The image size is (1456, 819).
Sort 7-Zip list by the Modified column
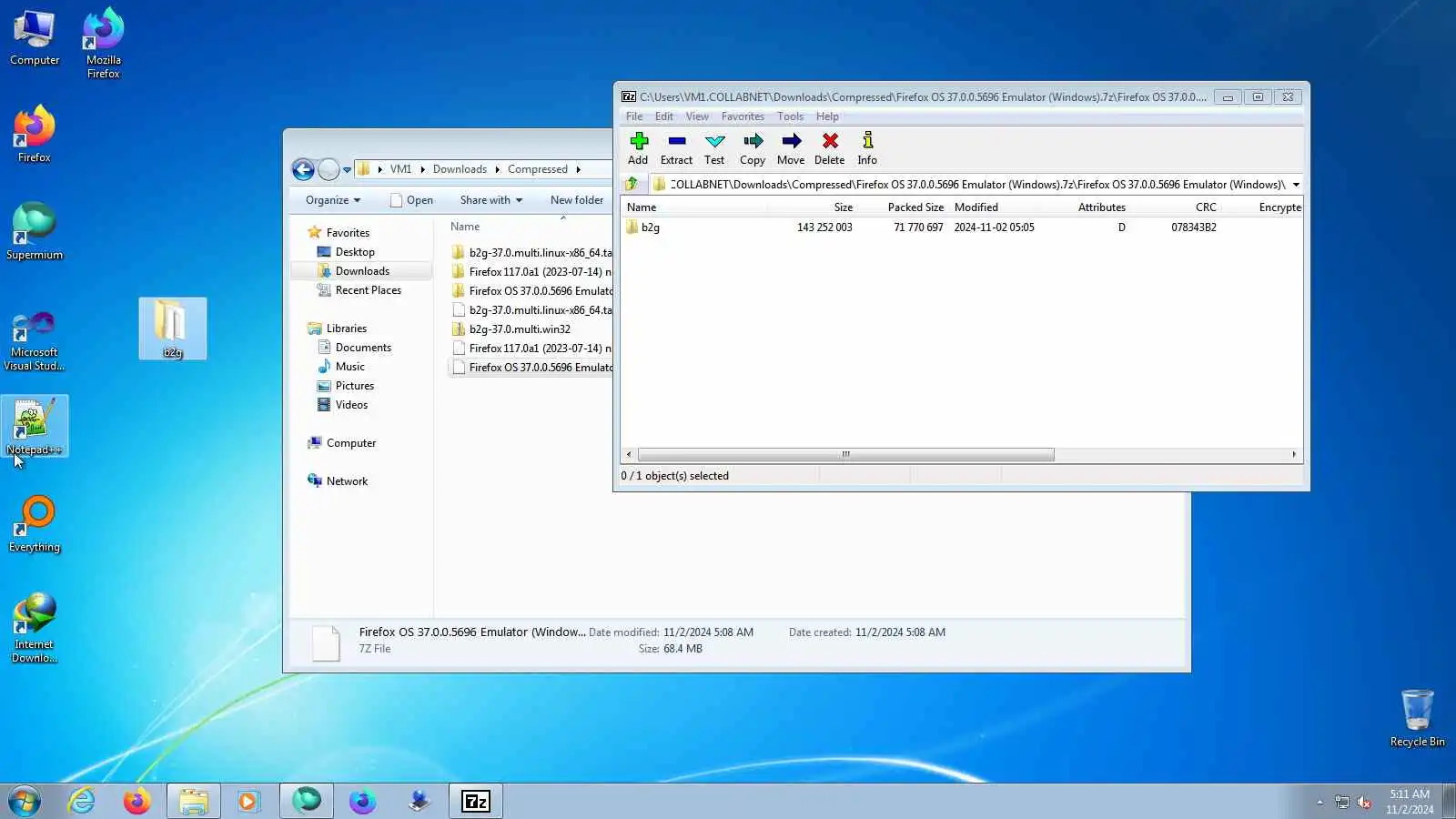click(976, 207)
